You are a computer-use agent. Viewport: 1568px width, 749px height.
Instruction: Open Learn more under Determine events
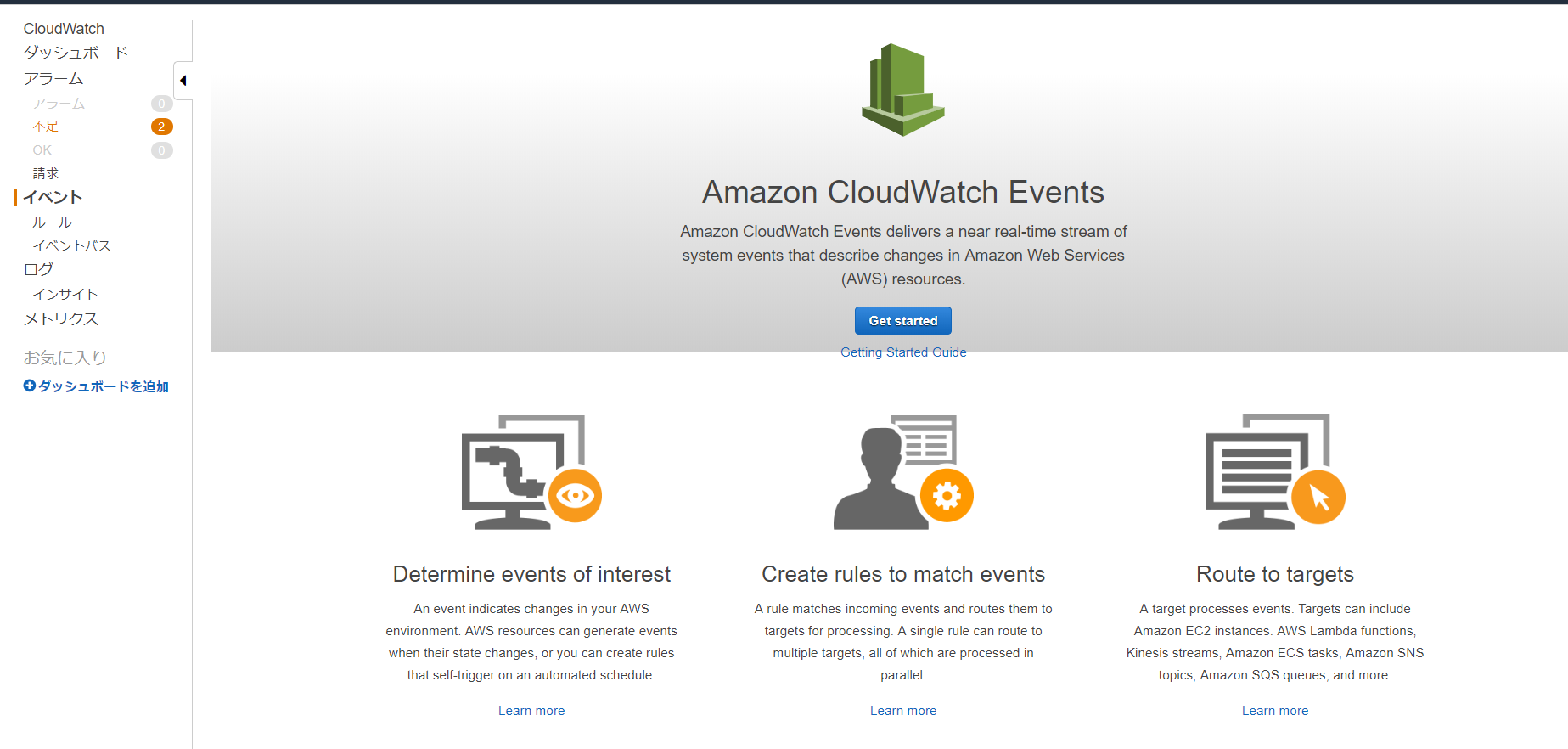pyautogui.click(x=531, y=711)
